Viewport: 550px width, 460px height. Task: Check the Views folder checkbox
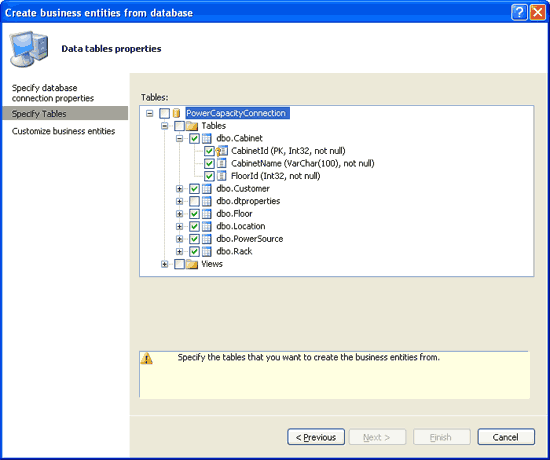coord(179,264)
